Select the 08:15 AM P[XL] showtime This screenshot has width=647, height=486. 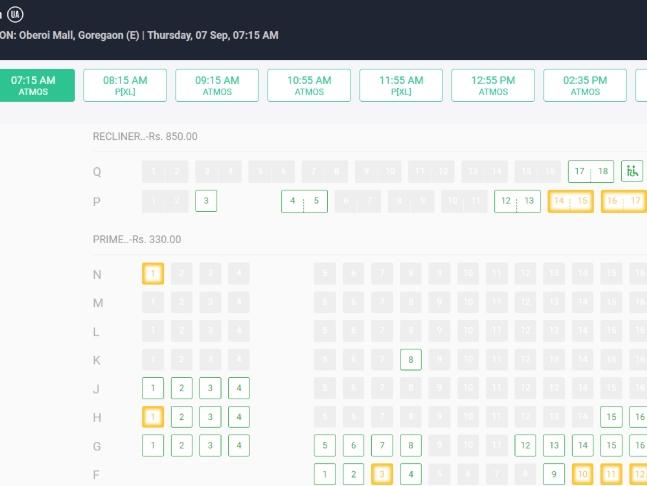[x=125, y=85]
